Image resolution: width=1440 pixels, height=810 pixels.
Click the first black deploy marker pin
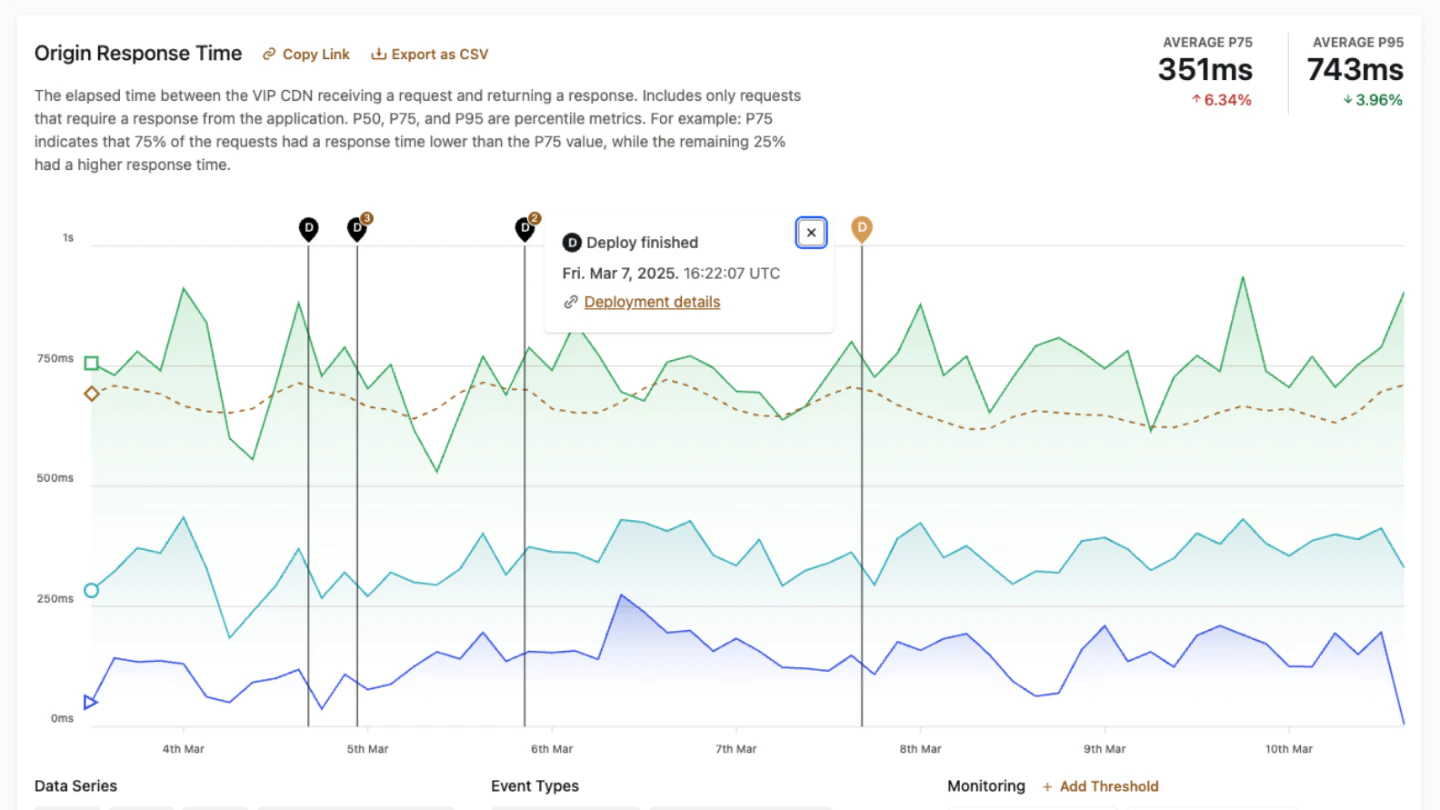pyautogui.click(x=309, y=229)
